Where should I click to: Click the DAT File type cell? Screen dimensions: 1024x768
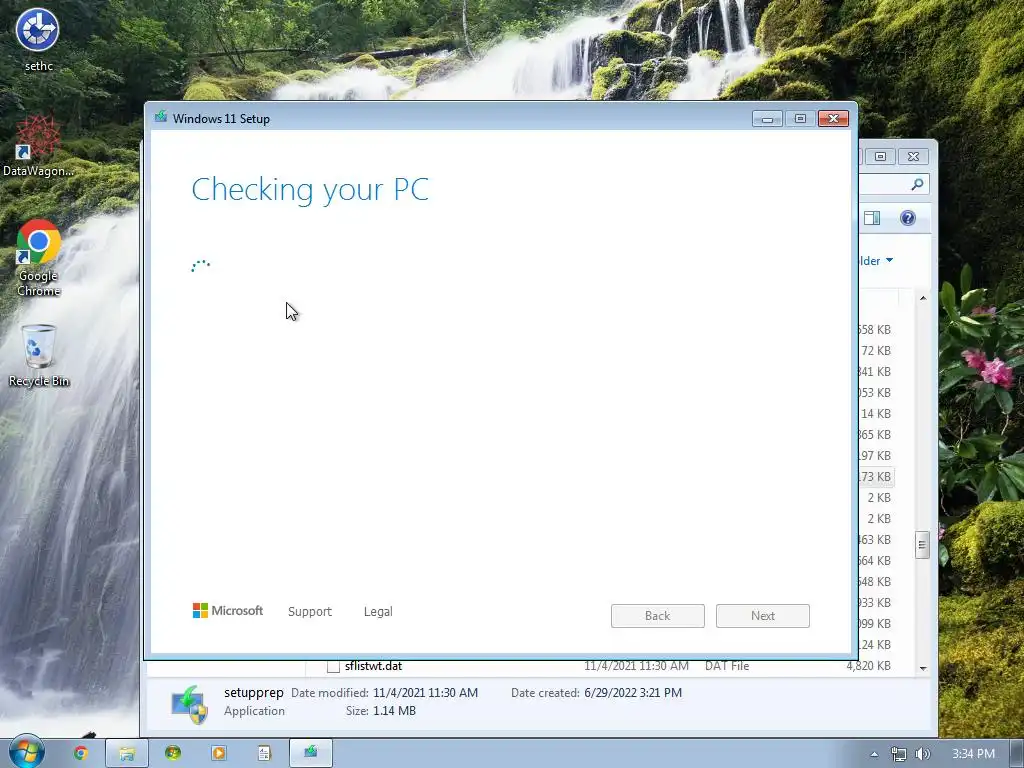pos(727,666)
